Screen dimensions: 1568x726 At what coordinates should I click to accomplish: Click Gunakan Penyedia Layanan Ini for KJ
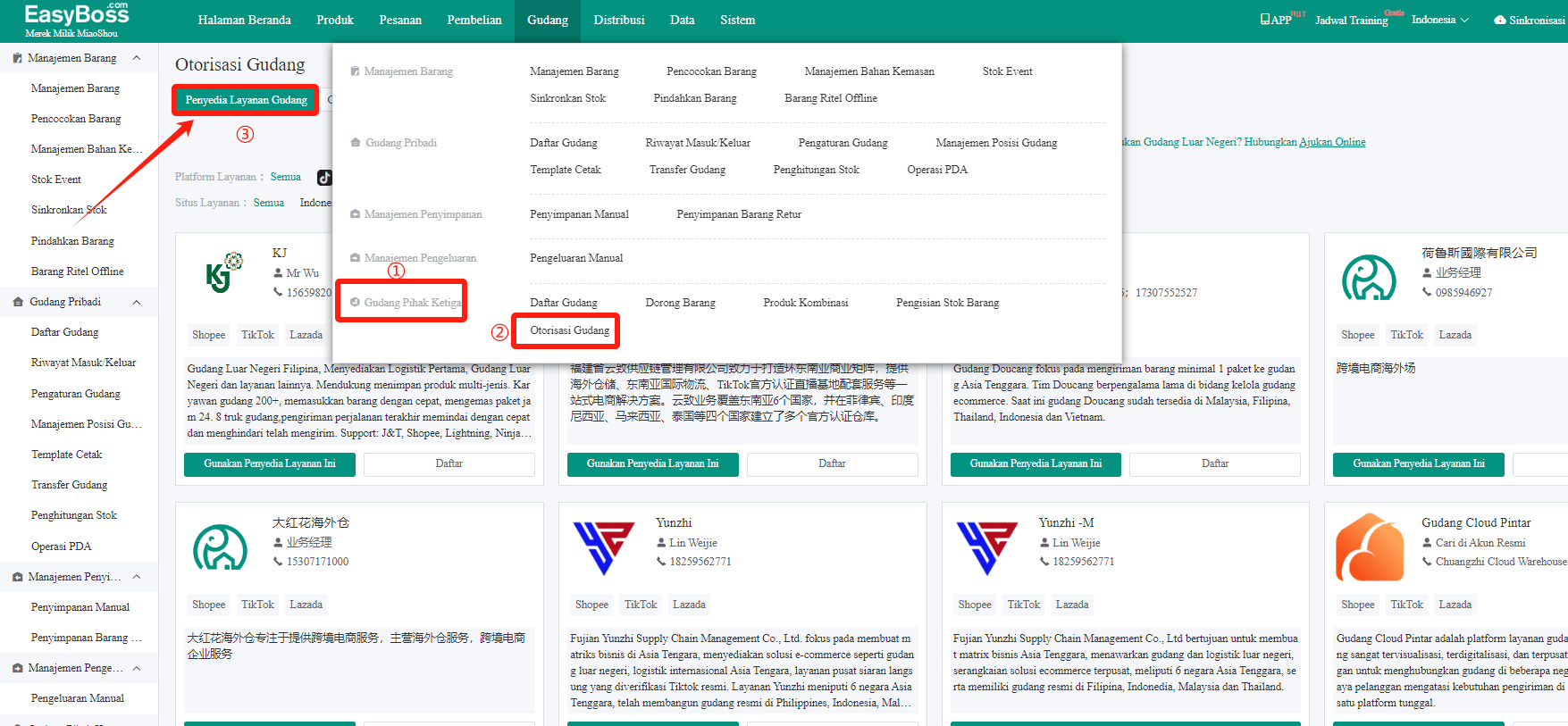click(x=269, y=463)
